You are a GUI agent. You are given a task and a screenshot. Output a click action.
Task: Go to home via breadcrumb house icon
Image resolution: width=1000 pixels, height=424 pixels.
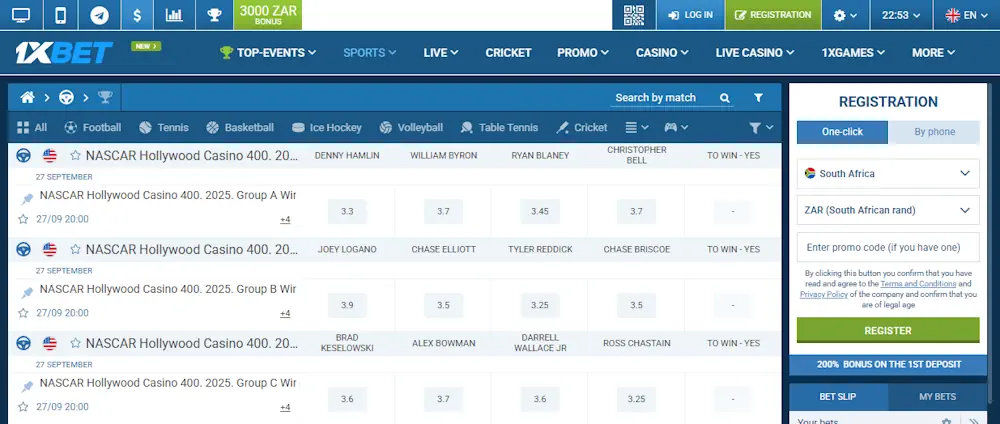pos(28,97)
